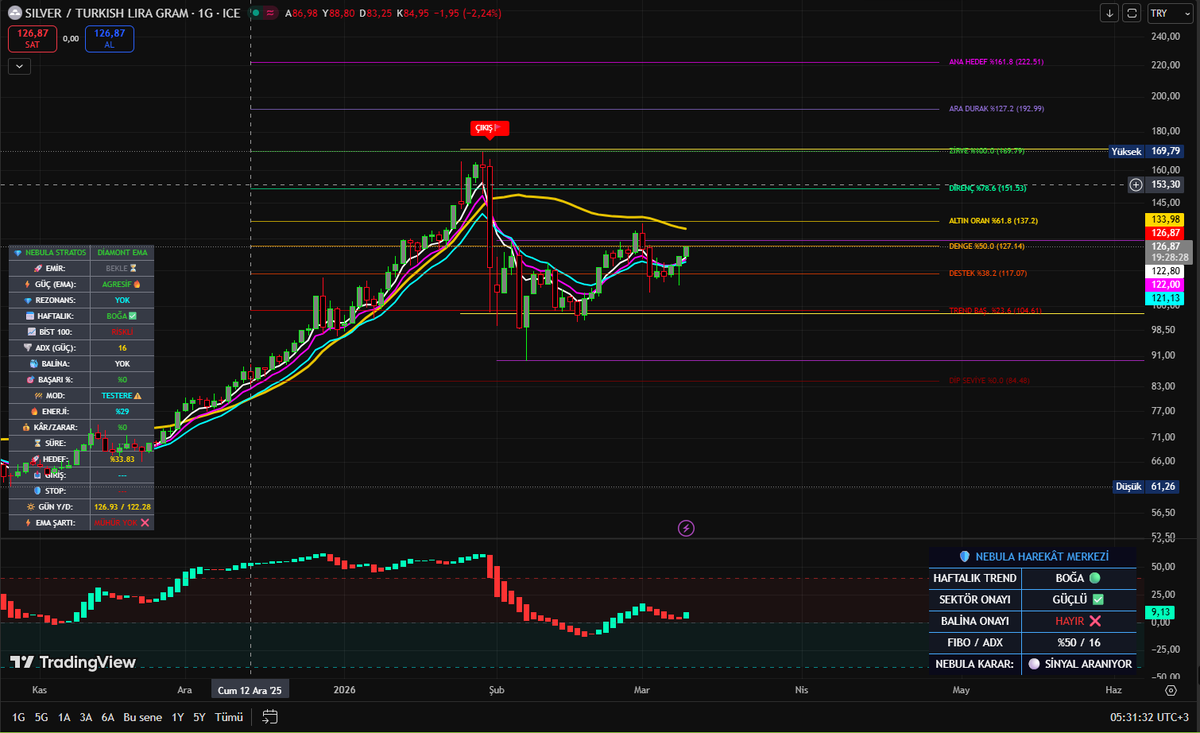Click the down-arrow pane button at top right
The width and height of the screenshot is (1200, 733).
pos(1110,13)
